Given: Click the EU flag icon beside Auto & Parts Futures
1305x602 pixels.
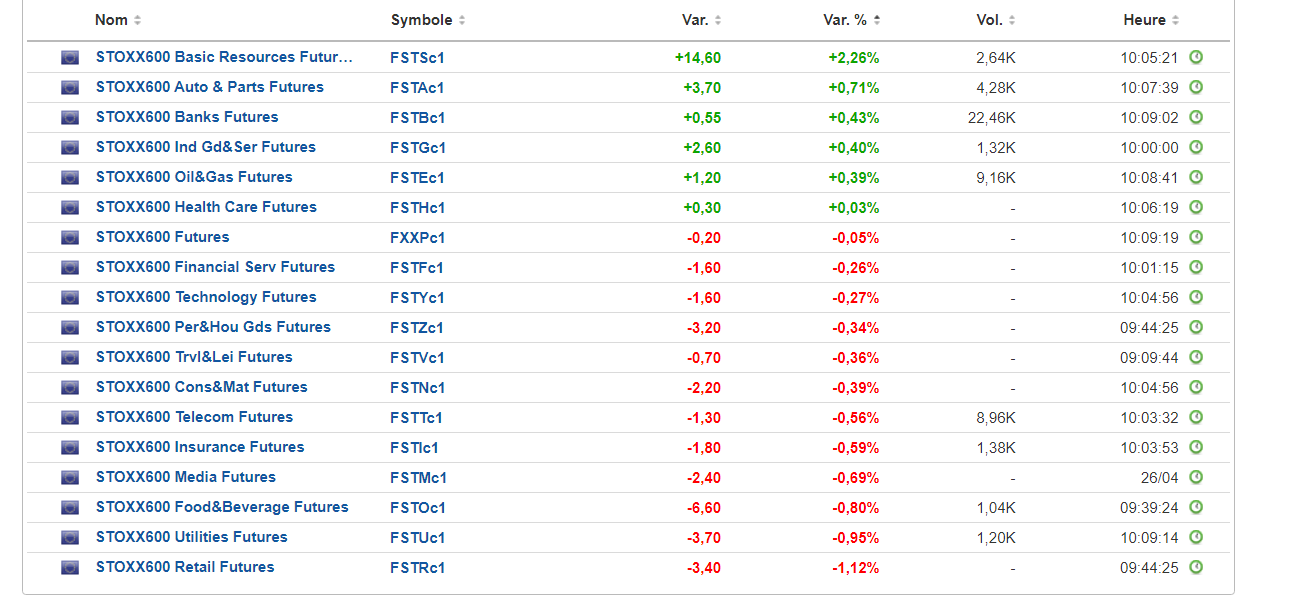Looking at the screenshot, I should click(x=70, y=88).
